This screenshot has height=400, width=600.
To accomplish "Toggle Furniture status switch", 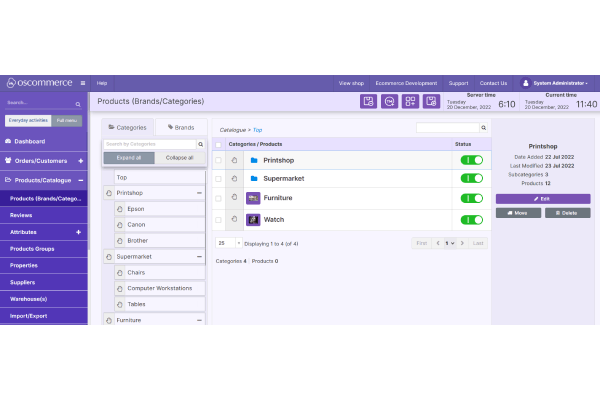I will pyautogui.click(x=471, y=198).
